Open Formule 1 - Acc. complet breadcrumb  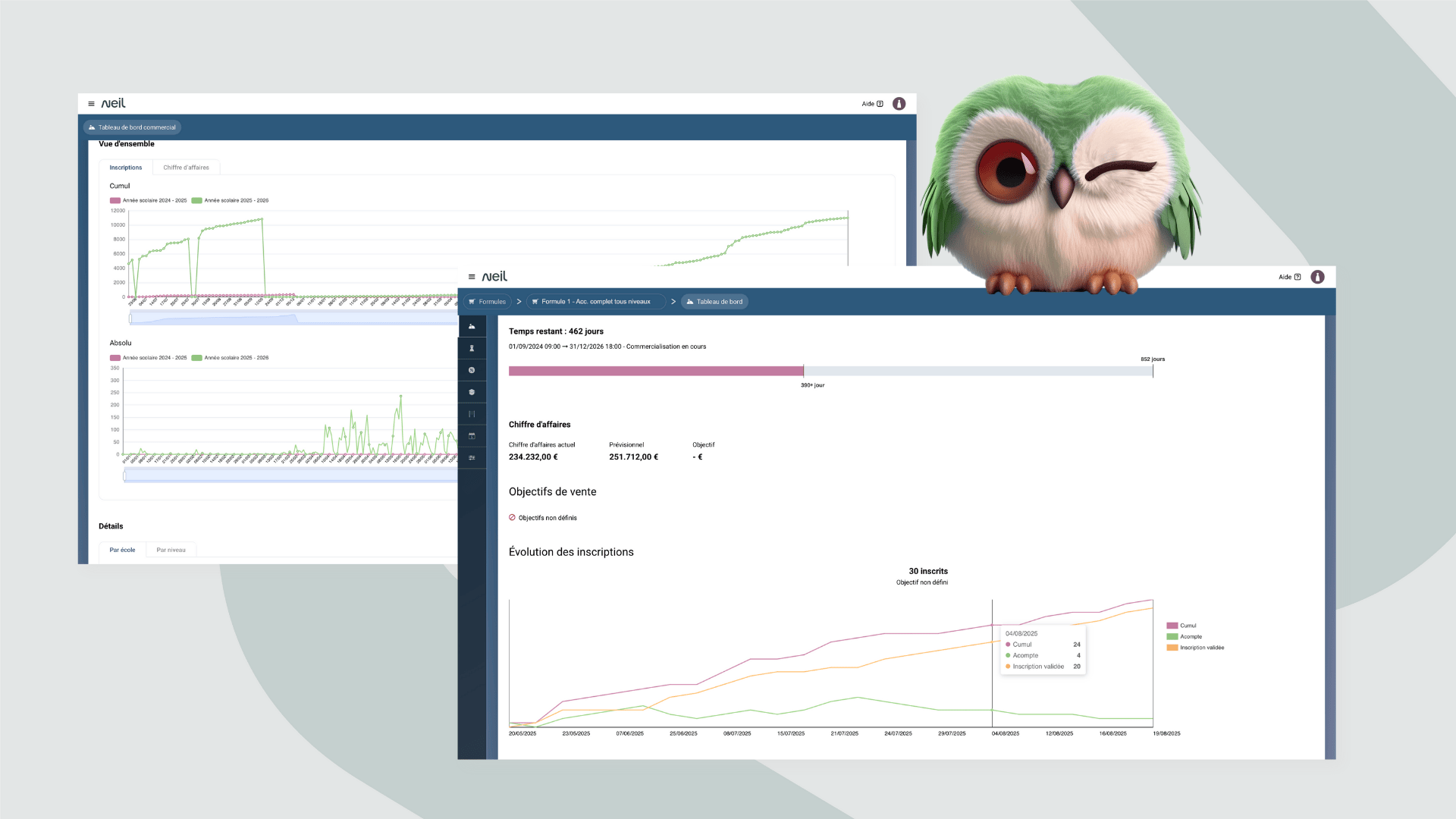point(595,302)
